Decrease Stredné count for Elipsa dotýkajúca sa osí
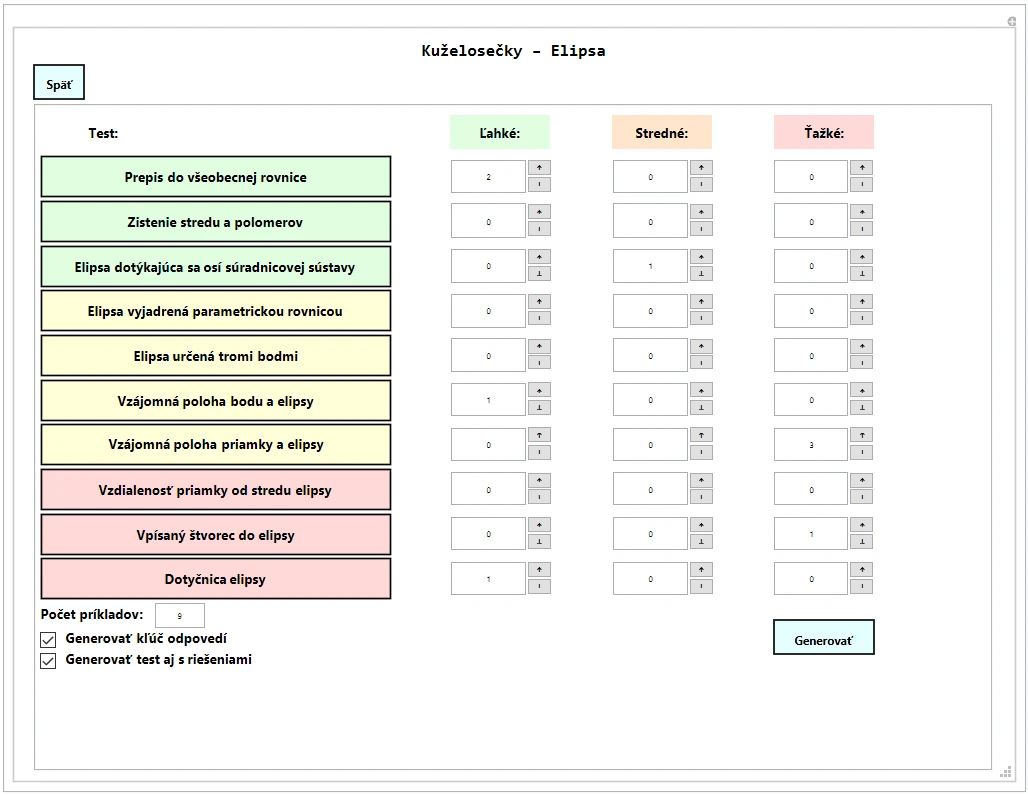Viewport: 1028px width, 795px height. pyautogui.click(x=701, y=273)
